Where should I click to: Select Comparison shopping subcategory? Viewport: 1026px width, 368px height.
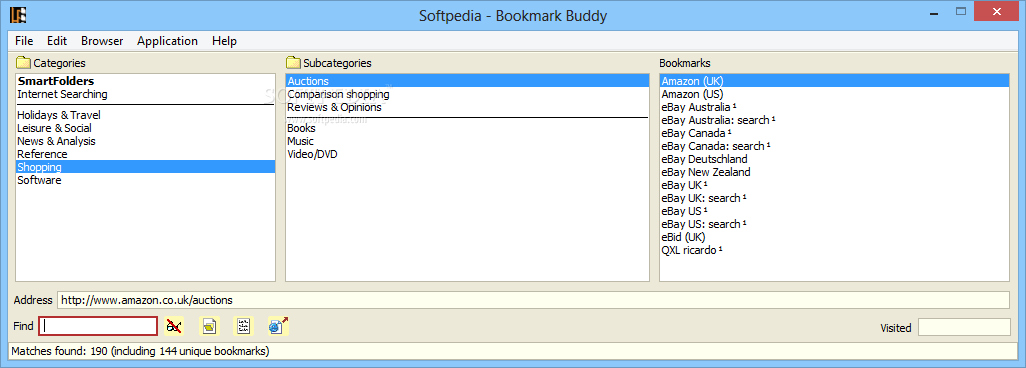(467, 94)
